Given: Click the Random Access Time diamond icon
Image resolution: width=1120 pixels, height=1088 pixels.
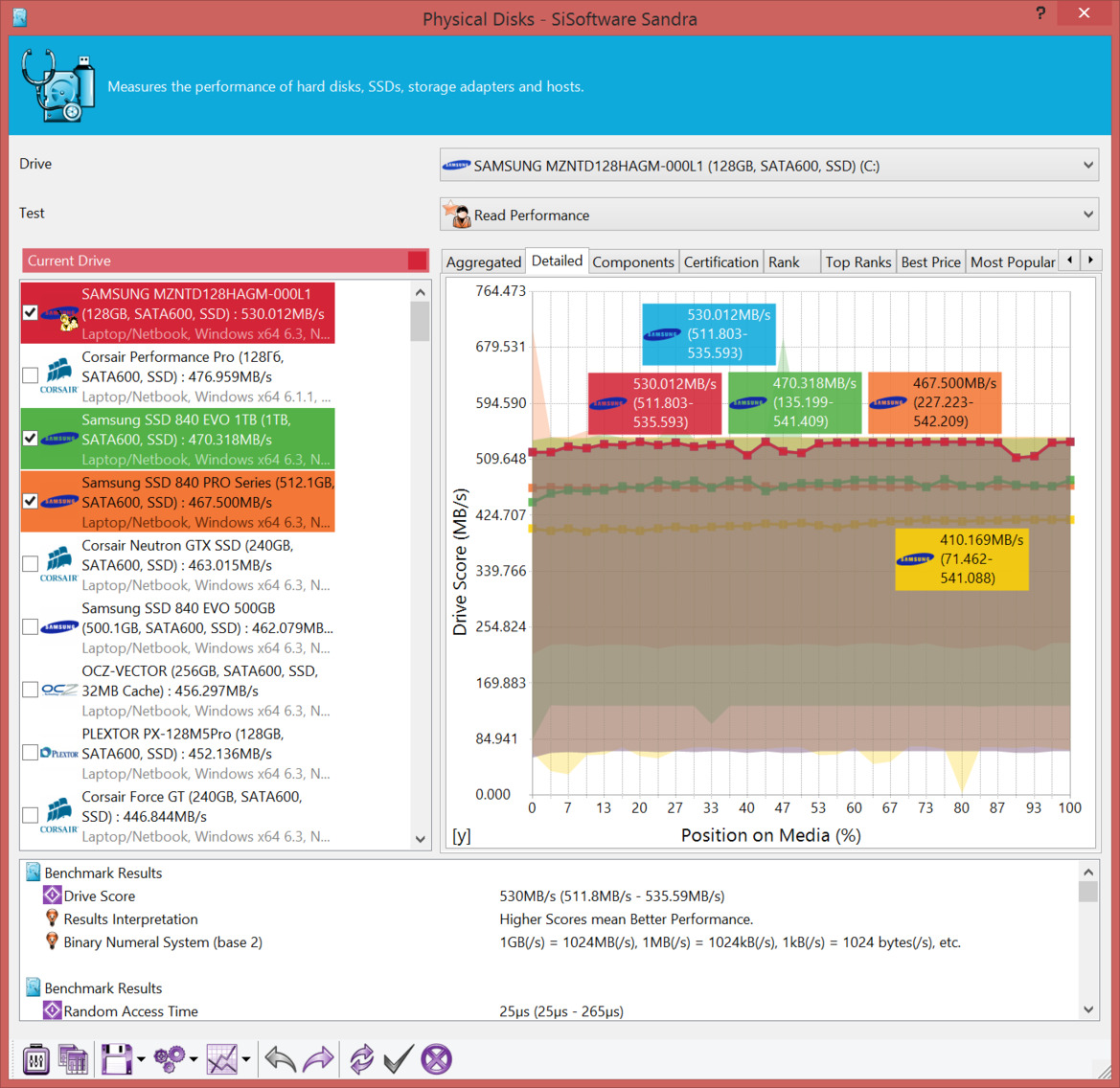Looking at the screenshot, I should coord(52,1010).
